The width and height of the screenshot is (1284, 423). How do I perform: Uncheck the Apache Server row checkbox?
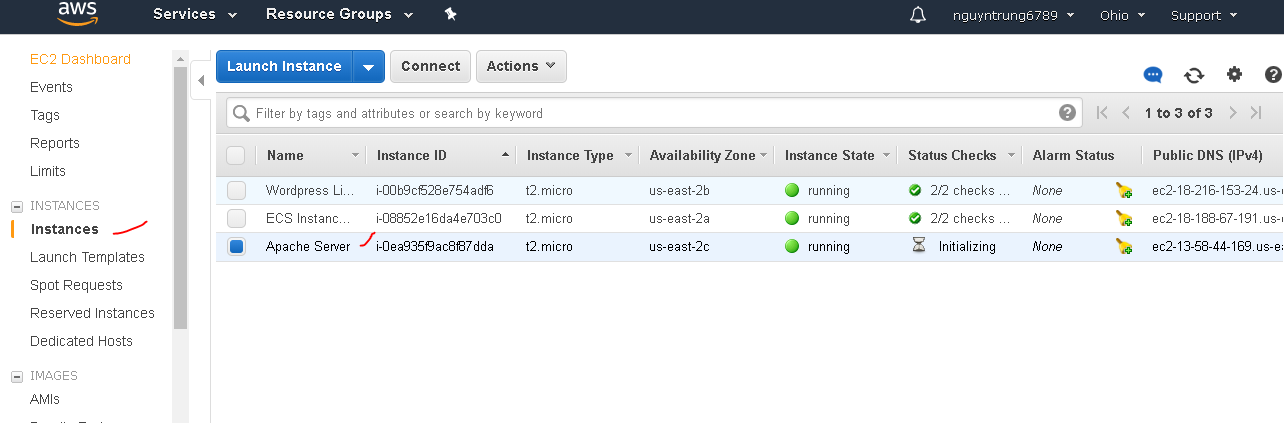coord(236,247)
